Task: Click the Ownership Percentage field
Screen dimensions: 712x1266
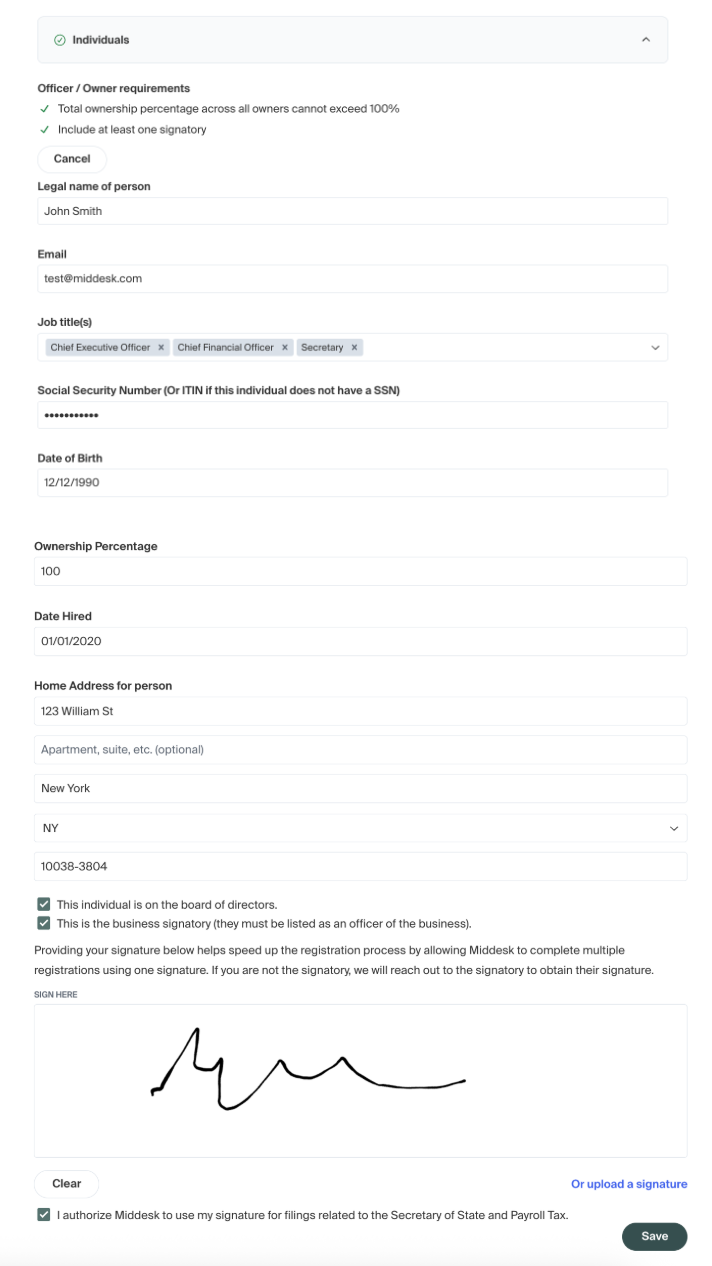Action: tap(360, 572)
